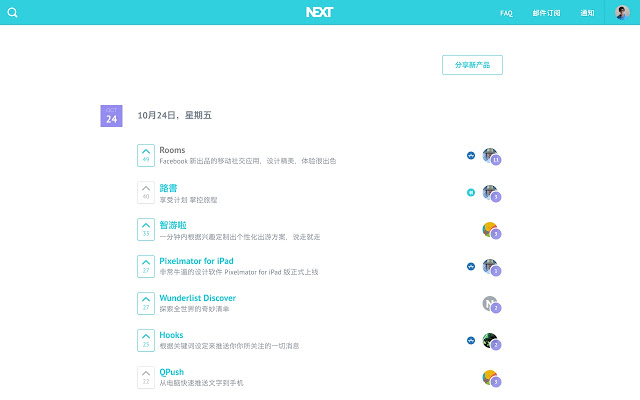
Task: Open submitter avatar on Pixelmator row
Action: 491,268
